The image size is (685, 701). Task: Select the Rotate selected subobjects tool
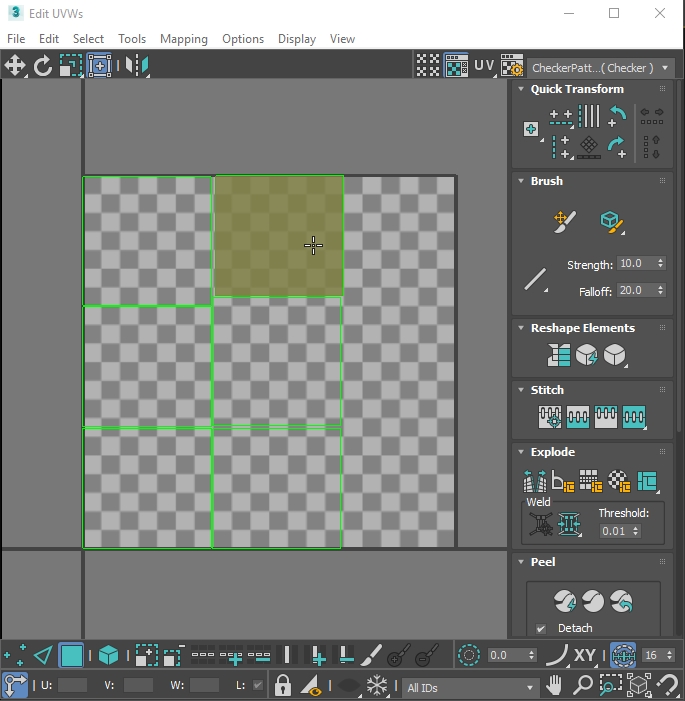click(43, 66)
